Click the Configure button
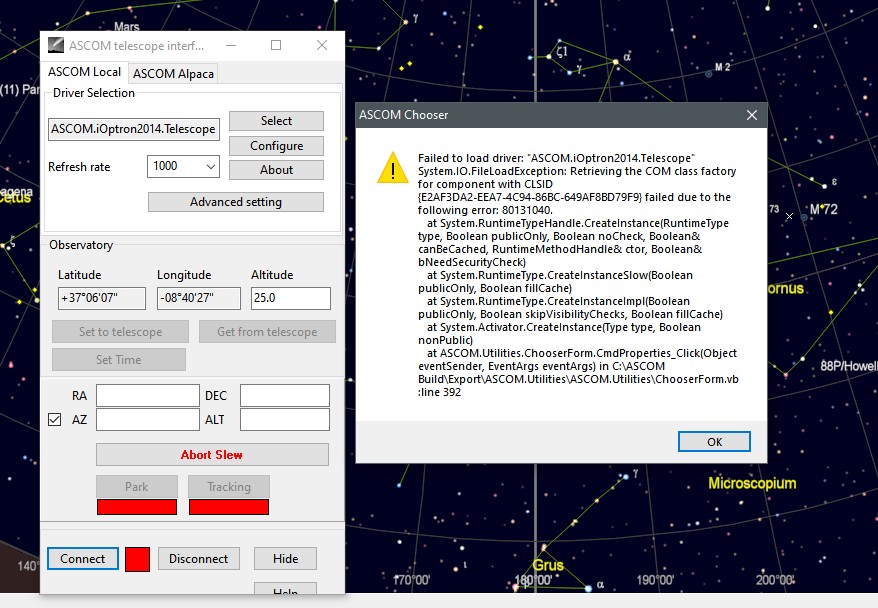The height and width of the screenshot is (608, 878). click(x=276, y=146)
